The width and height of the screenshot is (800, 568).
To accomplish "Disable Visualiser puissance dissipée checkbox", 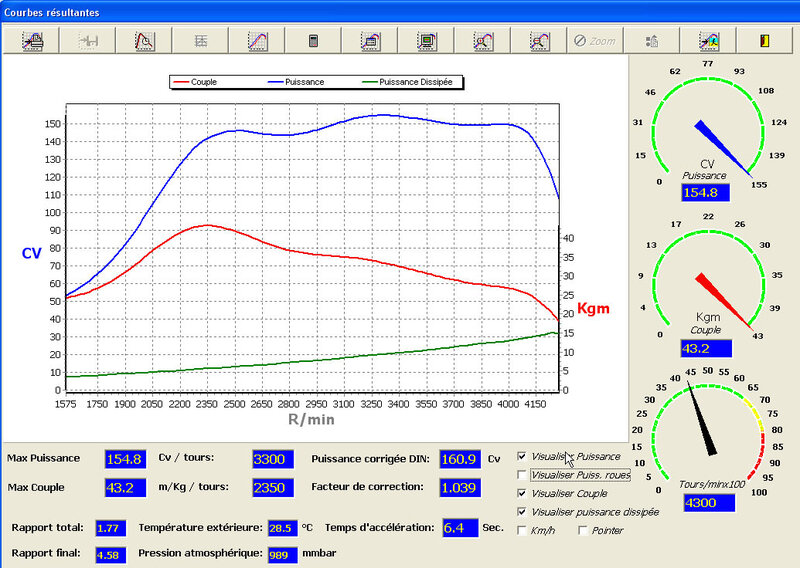I will [x=522, y=512].
